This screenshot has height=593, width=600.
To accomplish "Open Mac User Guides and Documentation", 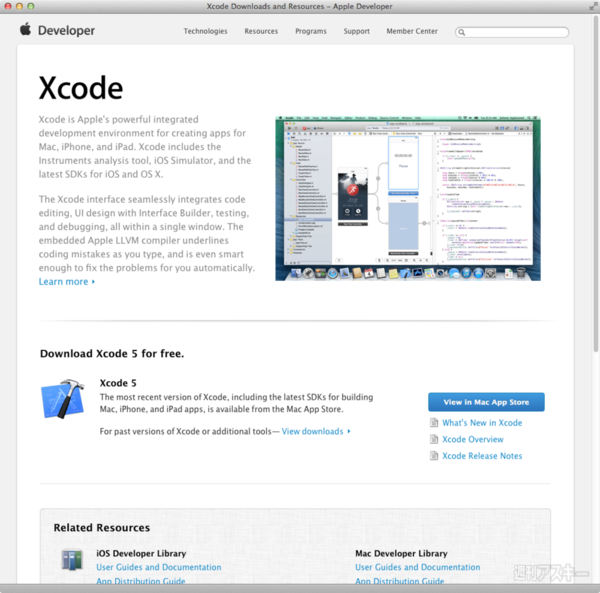I will point(417,567).
